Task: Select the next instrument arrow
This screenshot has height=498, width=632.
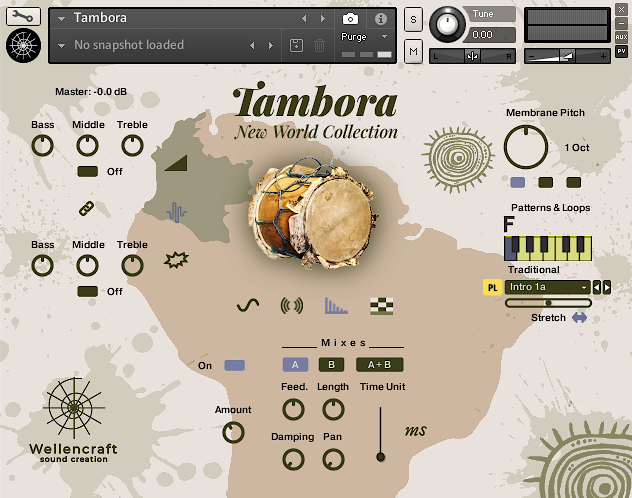Action: [322, 19]
